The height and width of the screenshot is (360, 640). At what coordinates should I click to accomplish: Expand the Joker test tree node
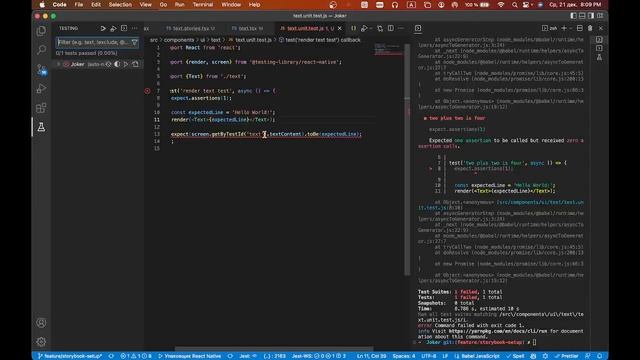[58, 64]
